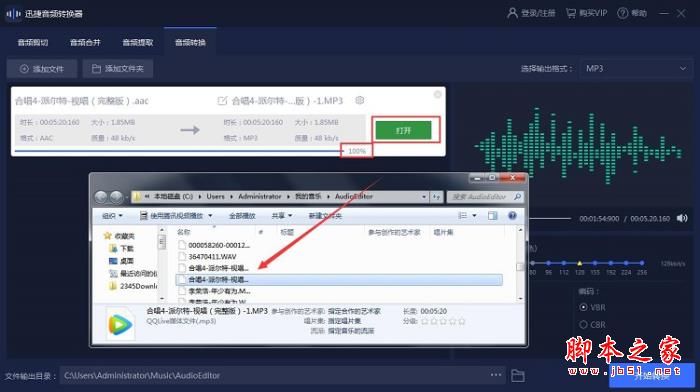Viewport: 700px width, 392px height.
Task: Click 全部播放 in the Explorer toolbar
Action: 242,216
